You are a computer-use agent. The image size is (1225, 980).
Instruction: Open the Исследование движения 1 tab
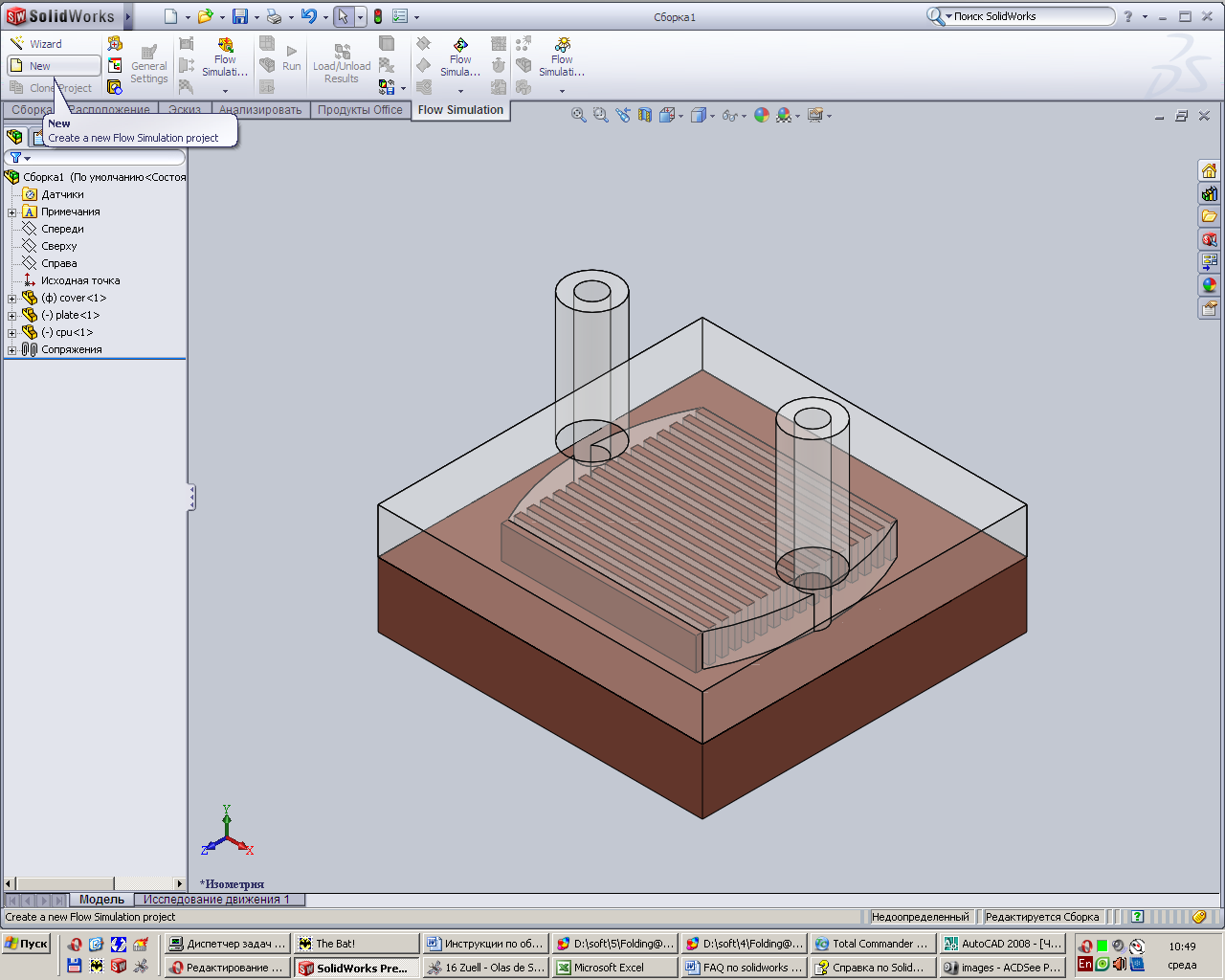217,900
